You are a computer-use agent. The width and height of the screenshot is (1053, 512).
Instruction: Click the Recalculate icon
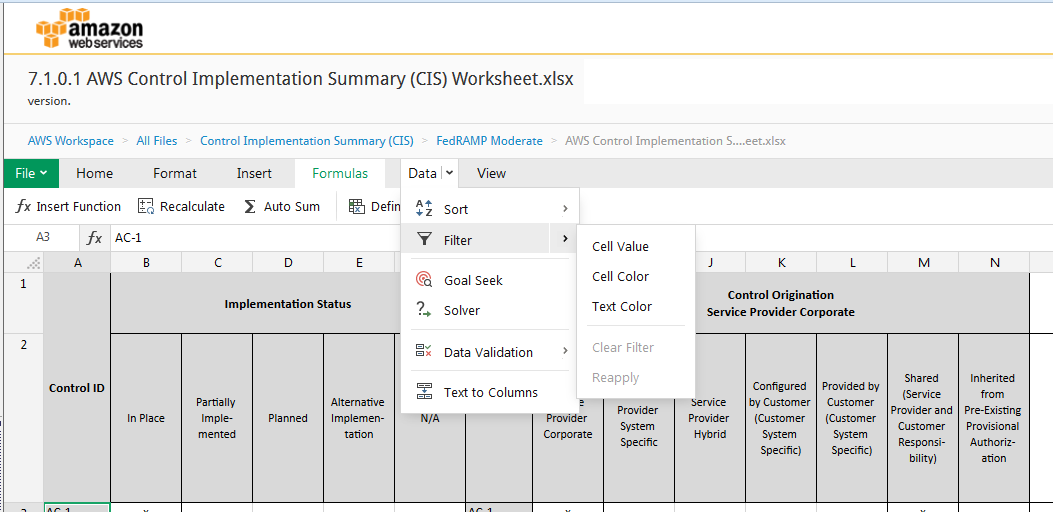(146, 206)
